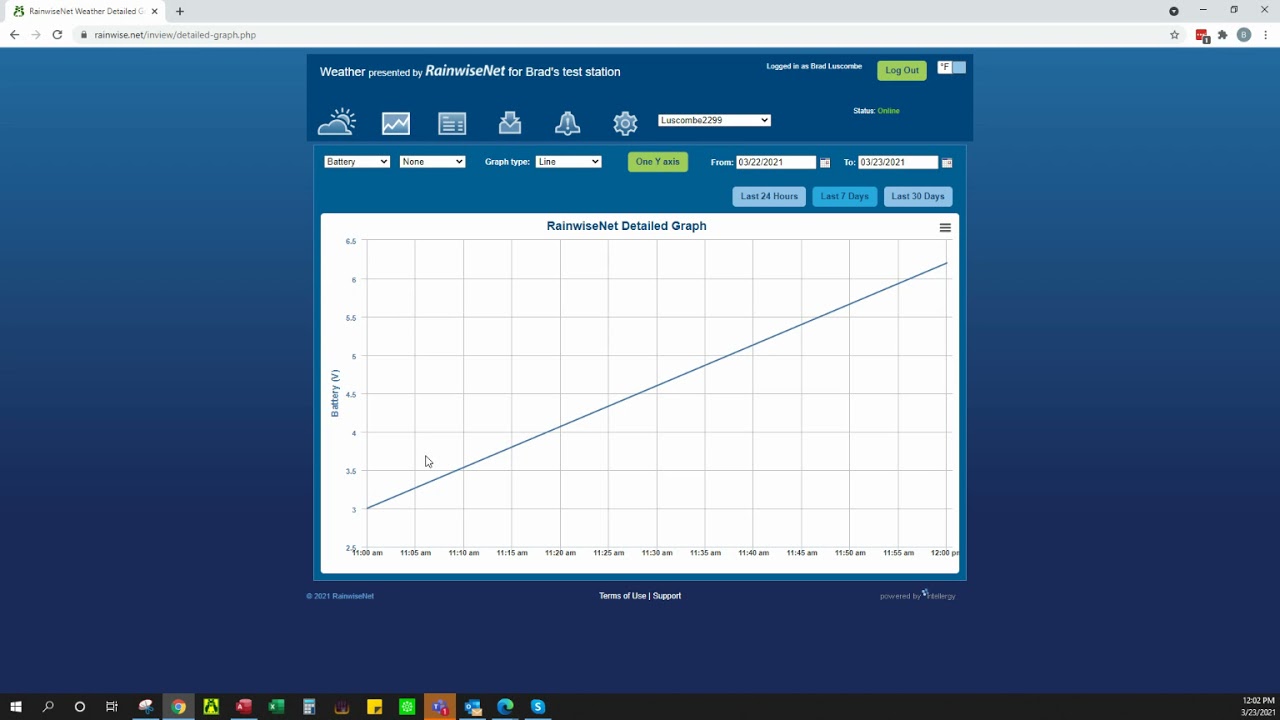Click the To date input field
Image resolution: width=1280 pixels, height=720 pixels.
(x=898, y=162)
